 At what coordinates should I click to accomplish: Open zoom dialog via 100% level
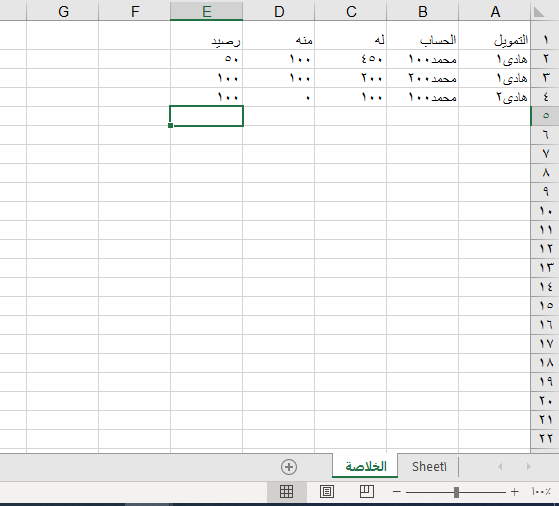541,492
